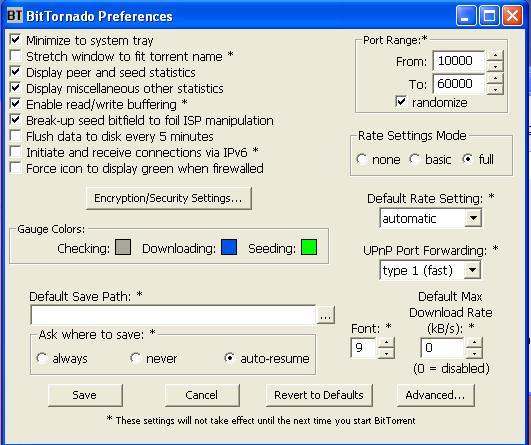Increase the To port with up arrow
This screenshot has height=445, width=531.
click(495, 79)
